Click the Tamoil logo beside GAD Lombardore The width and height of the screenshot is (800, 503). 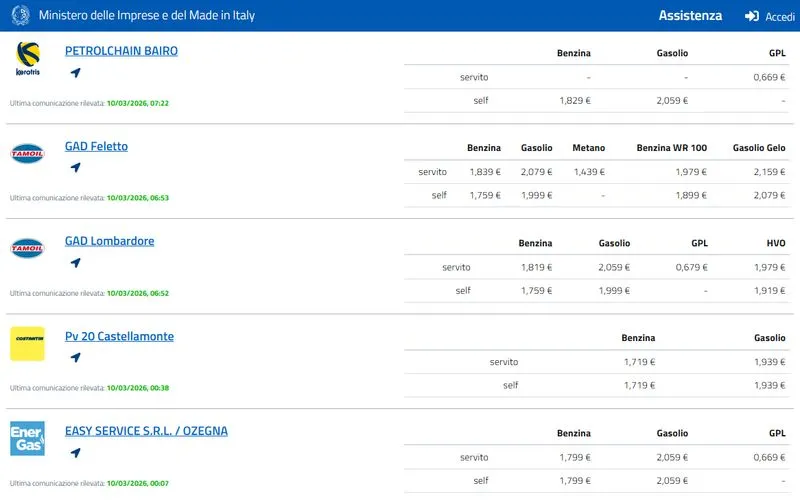(27, 248)
